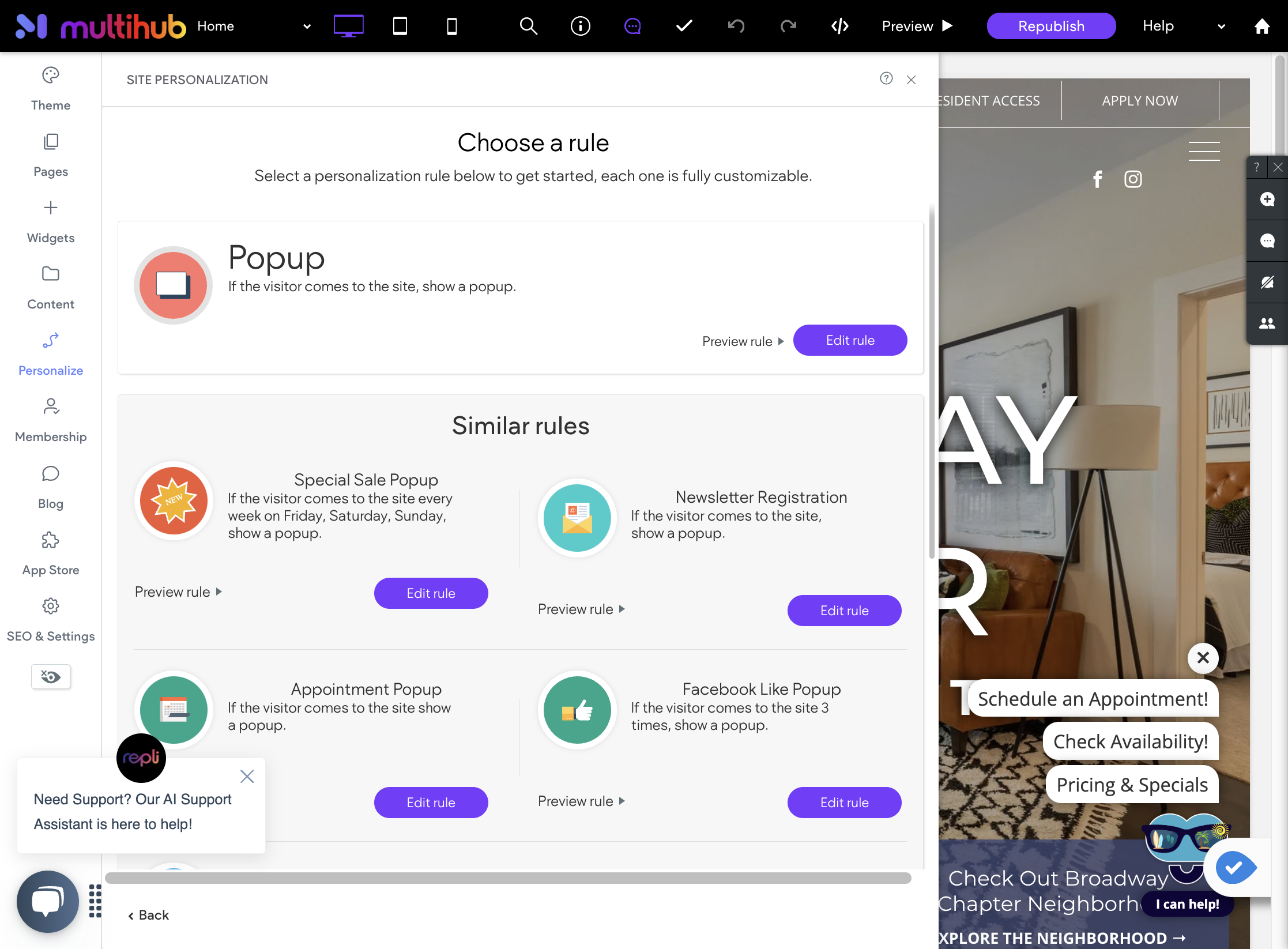Edit the Appointment Popup rule
The width and height of the screenshot is (1288, 949).
coord(431,803)
